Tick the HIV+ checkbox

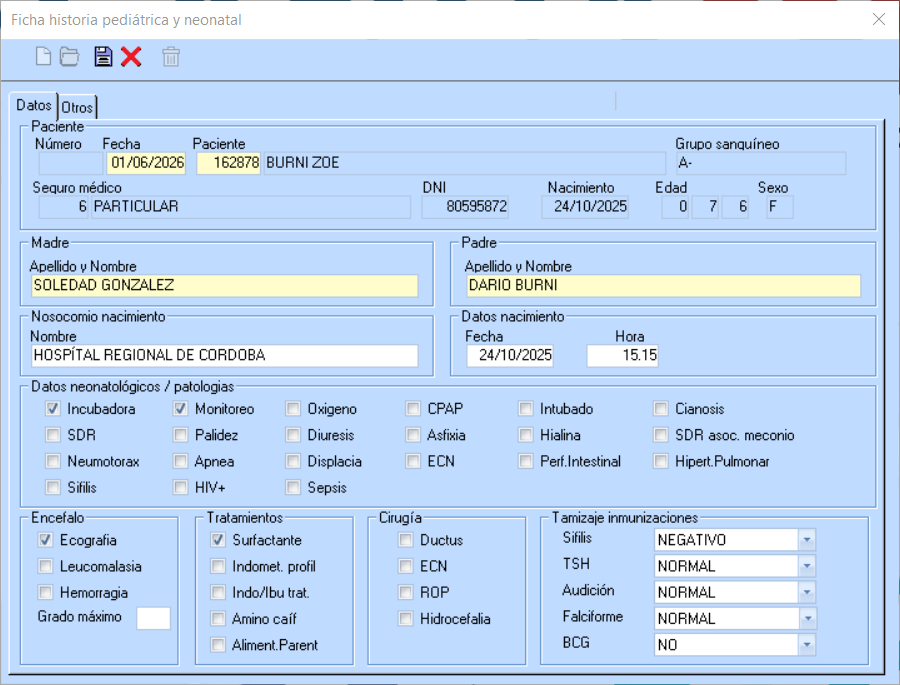180,487
